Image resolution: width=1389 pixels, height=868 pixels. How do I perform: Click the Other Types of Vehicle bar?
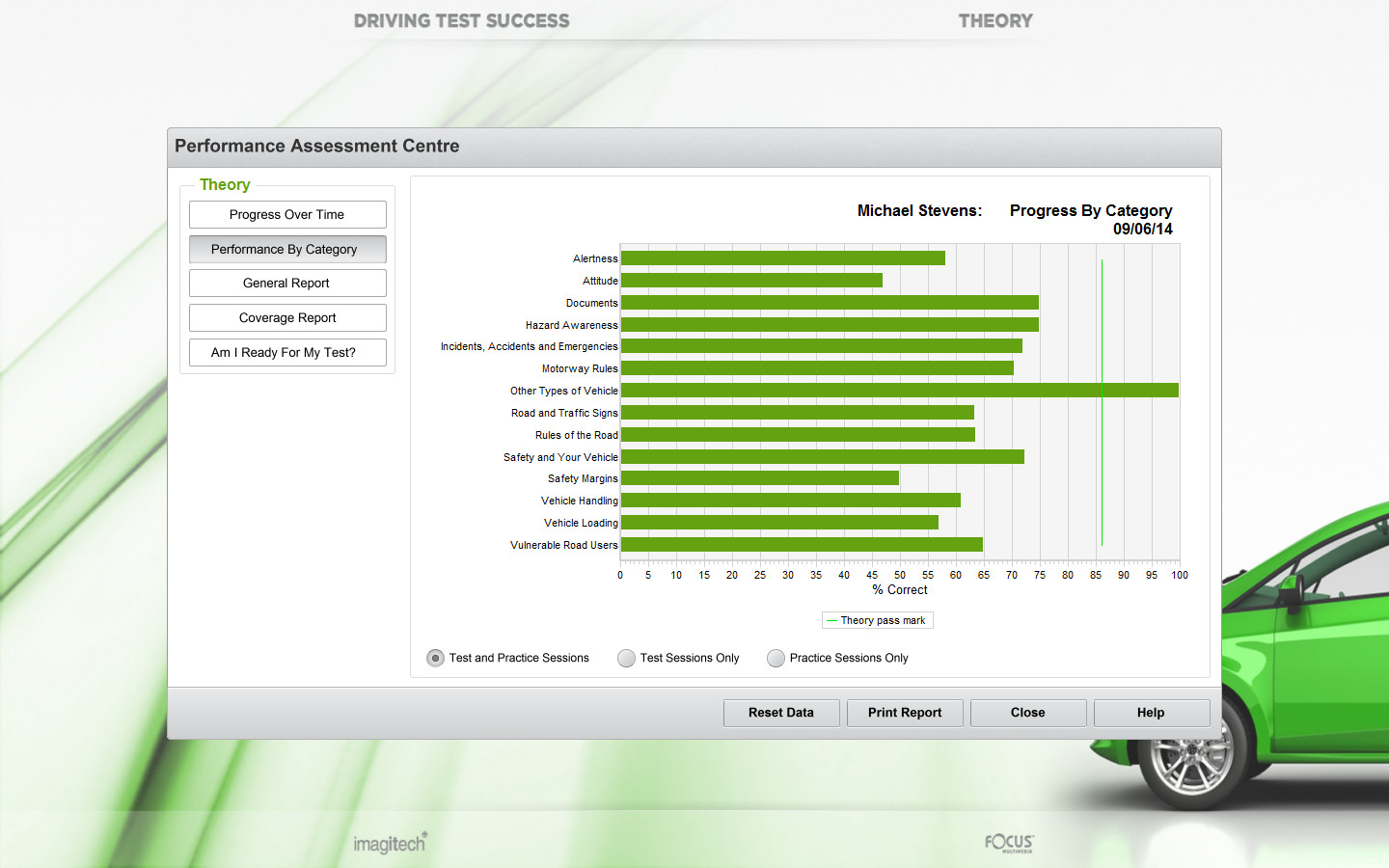(897, 390)
